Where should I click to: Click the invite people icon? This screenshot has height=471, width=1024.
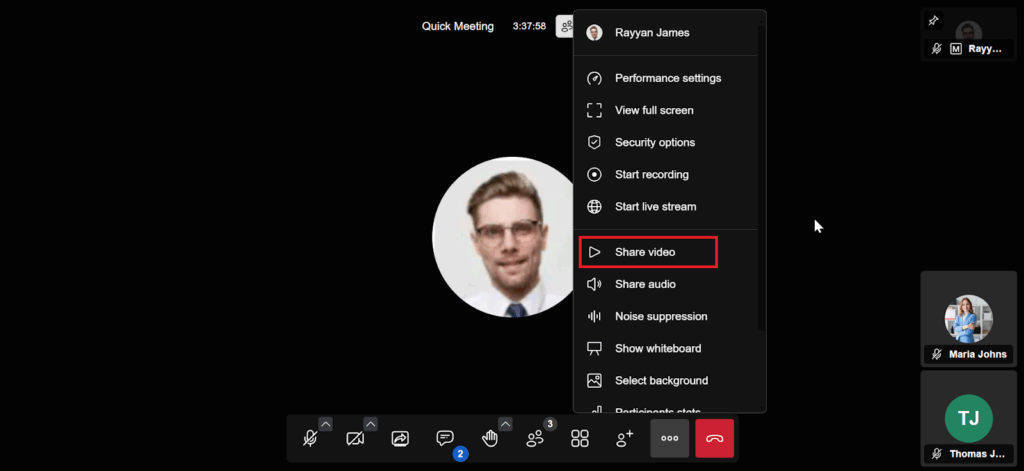point(625,439)
